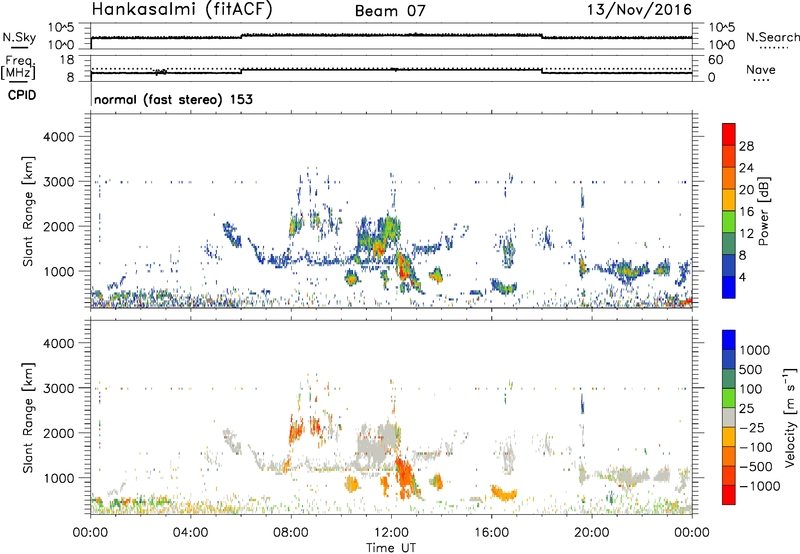The width and height of the screenshot is (800, 554).
Task: Click the '18' frequency axis tick
Action: click(x=67, y=59)
